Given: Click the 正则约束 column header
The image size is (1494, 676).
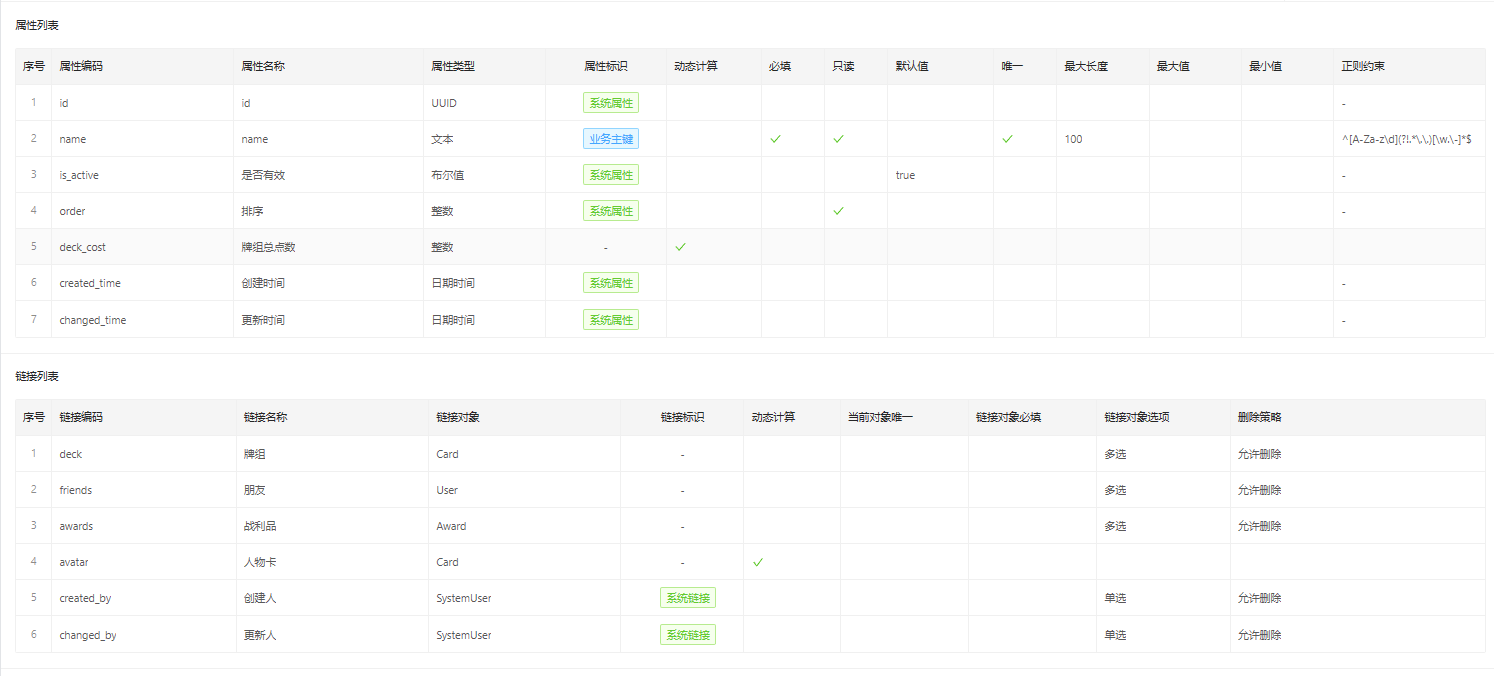Looking at the screenshot, I should 1362,66.
